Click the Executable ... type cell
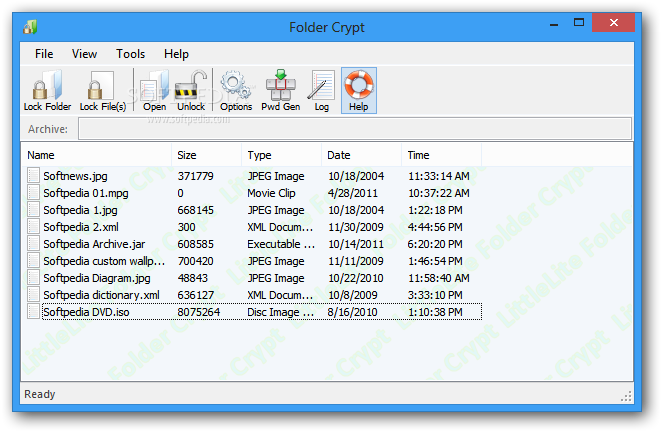This screenshot has width=662, height=432. (x=281, y=244)
